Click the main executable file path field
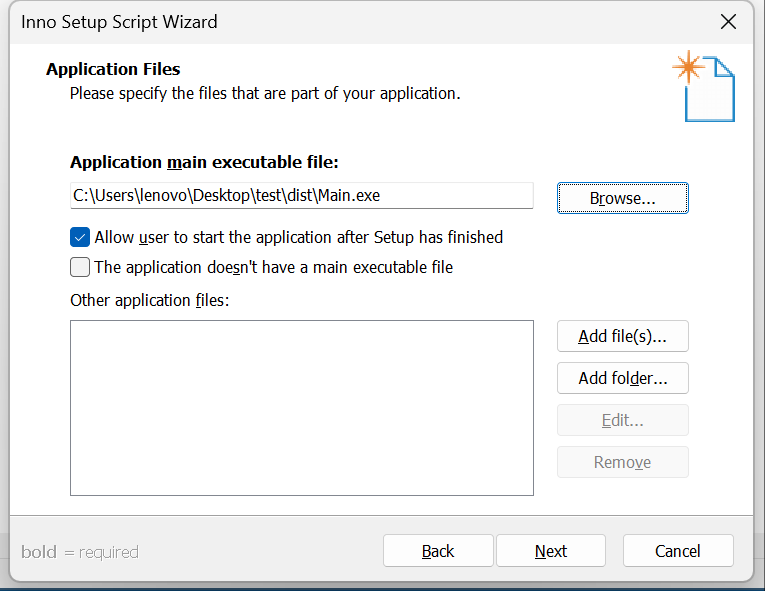Screen dimensions: 765x591 pyautogui.click(x=302, y=196)
